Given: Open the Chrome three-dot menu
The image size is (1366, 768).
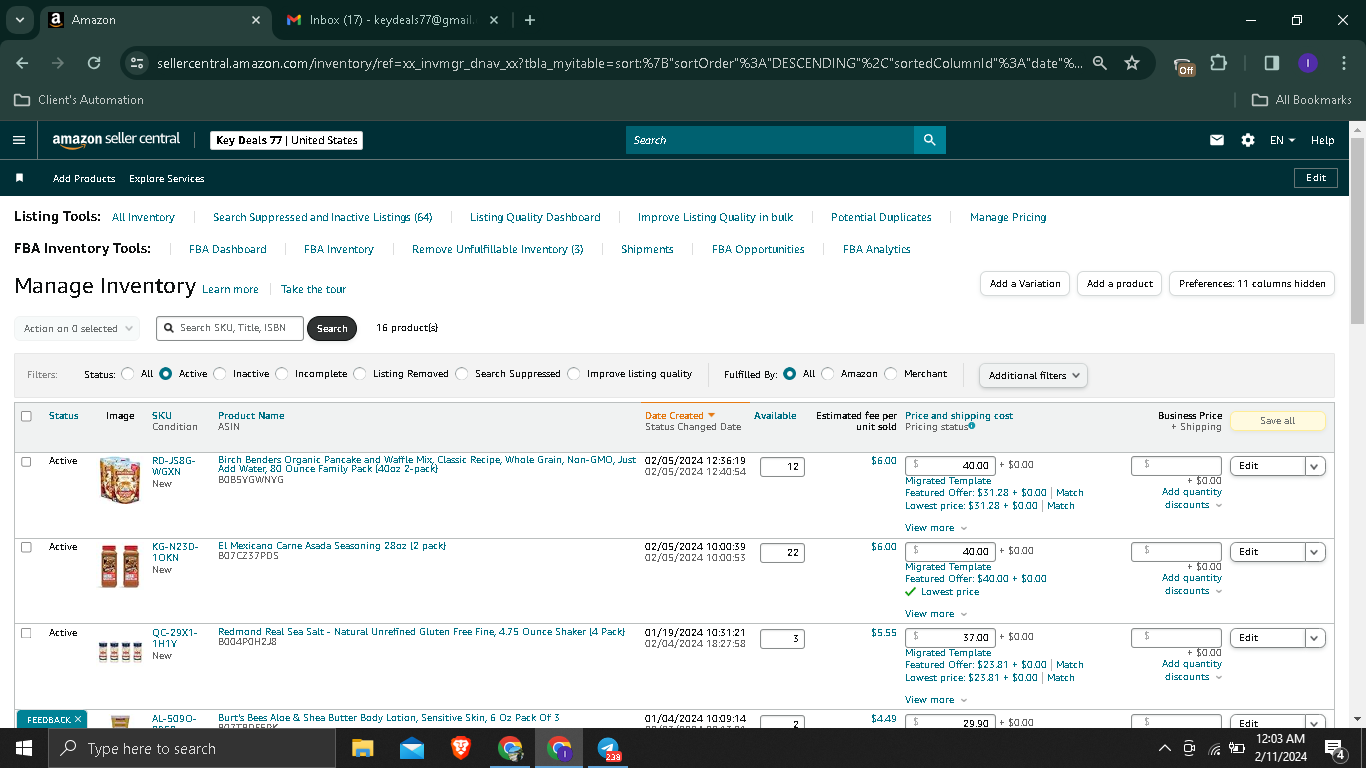Looking at the screenshot, I should tap(1342, 63).
